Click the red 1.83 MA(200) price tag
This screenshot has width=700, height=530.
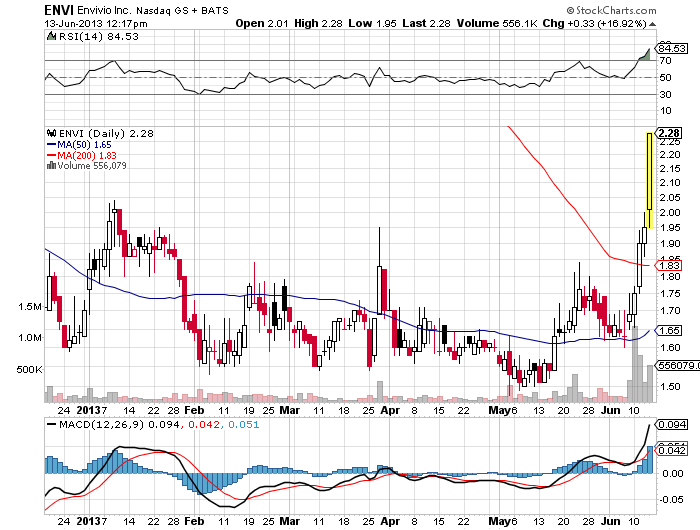668,266
